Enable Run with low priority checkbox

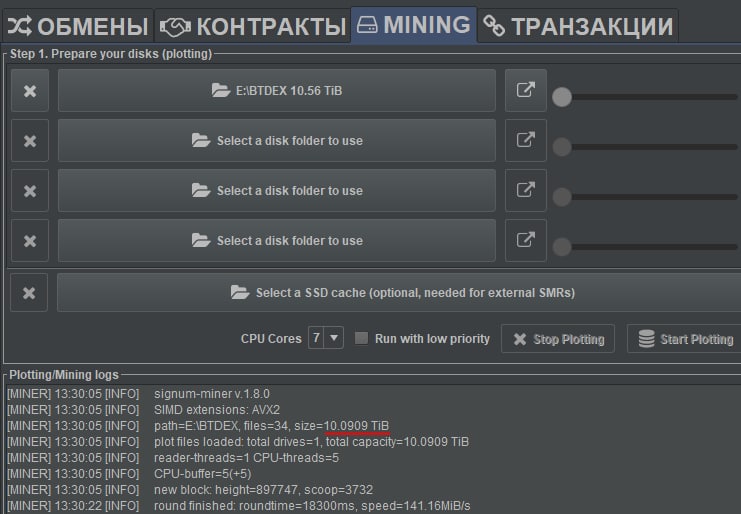[362, 338]
